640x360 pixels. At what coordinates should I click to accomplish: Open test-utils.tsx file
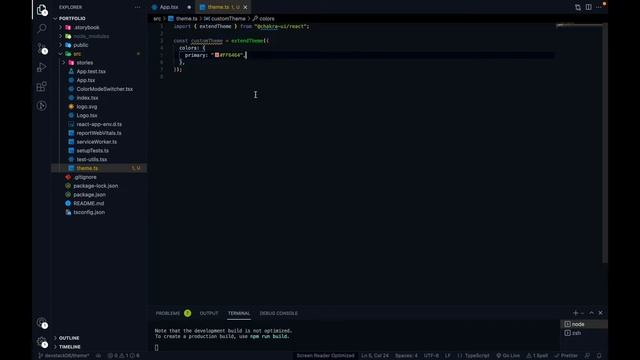[92, 160]
